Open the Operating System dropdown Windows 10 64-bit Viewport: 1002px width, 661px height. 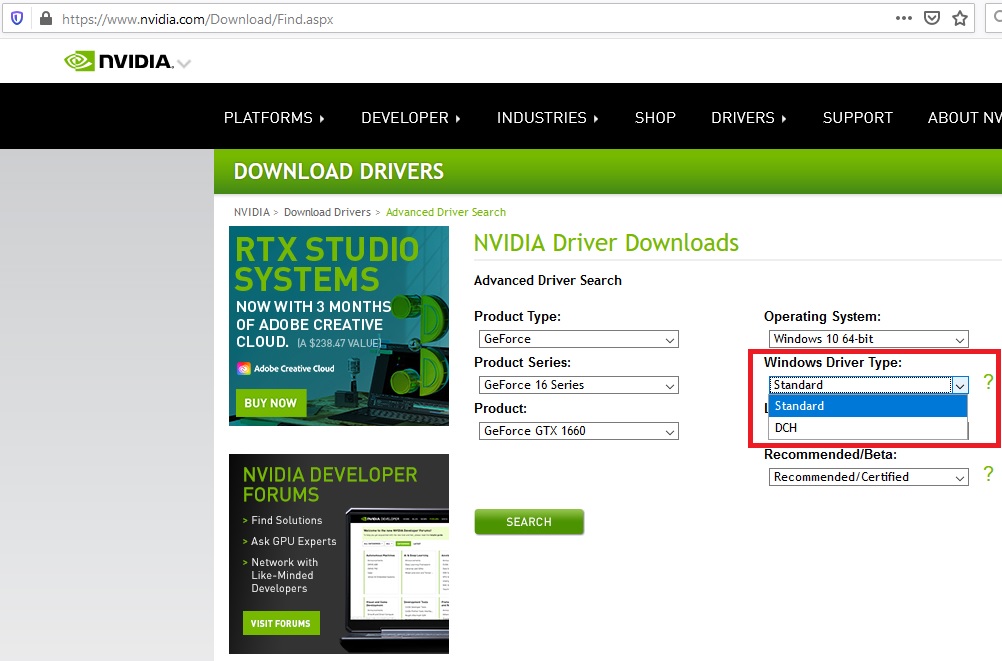[868, 339]
